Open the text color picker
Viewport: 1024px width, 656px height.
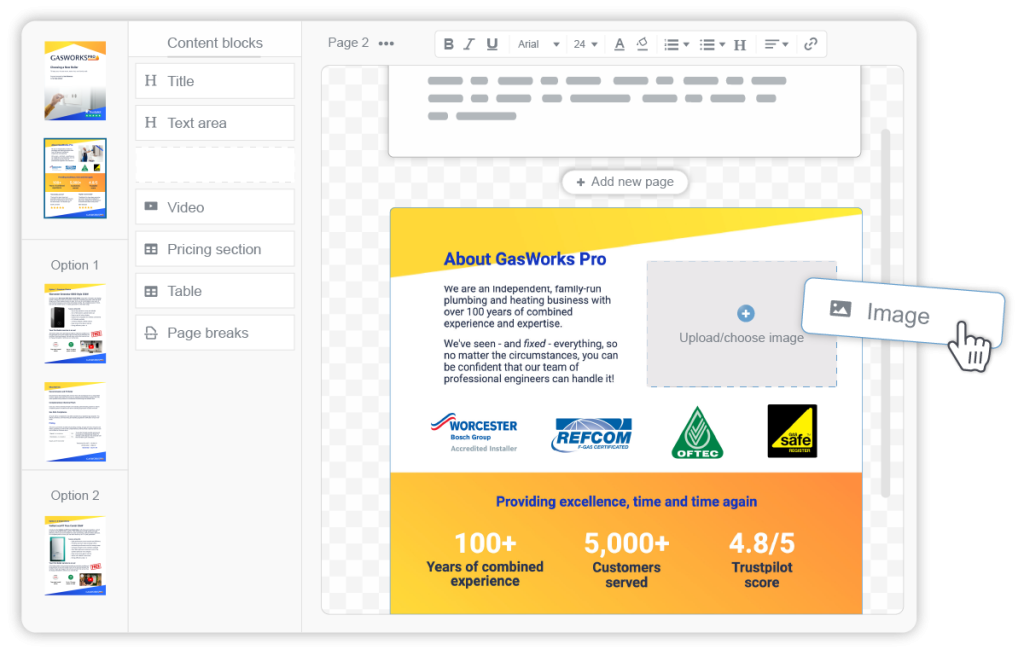click(x=618, y=43)
